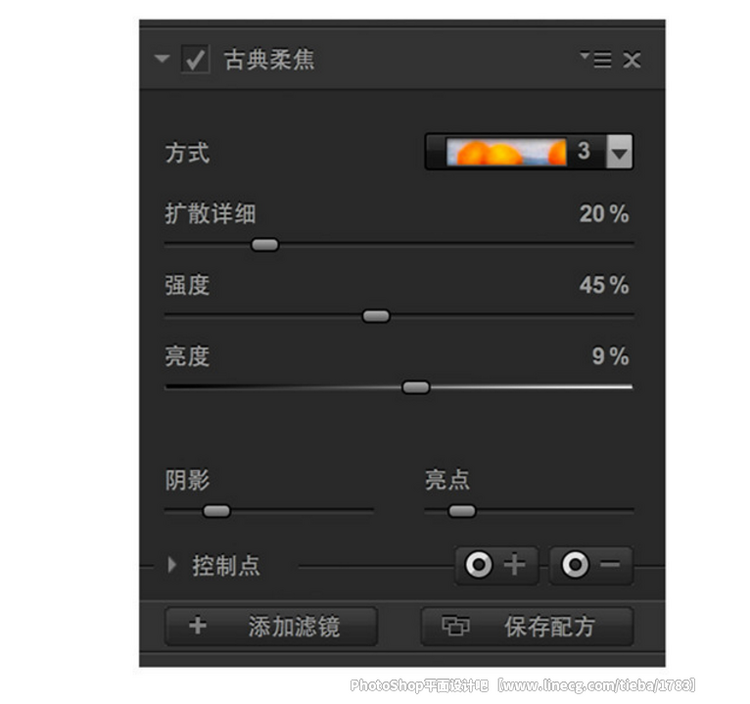Open the 方式 method dropdown arrow
The image size is (750, 704).
click(x=619, y=152)
